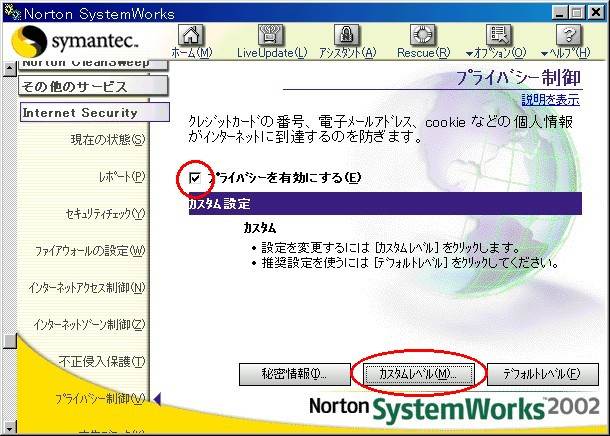The width and height of the screenshot is (610, 436).
Task: Select the Norton CleanSweep sidebar section
Action: point(93,65)
